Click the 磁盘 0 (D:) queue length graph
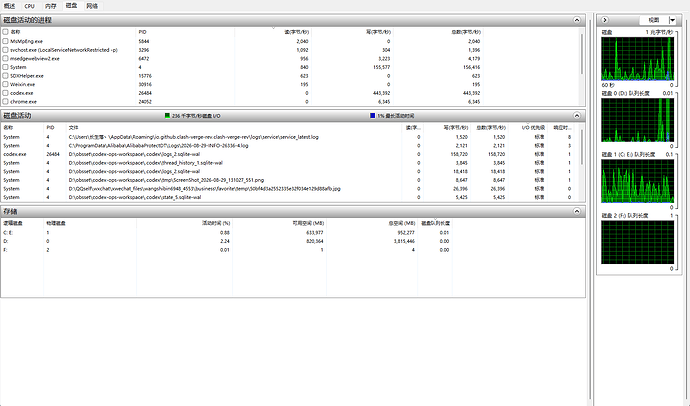 (x=637, y=120)
